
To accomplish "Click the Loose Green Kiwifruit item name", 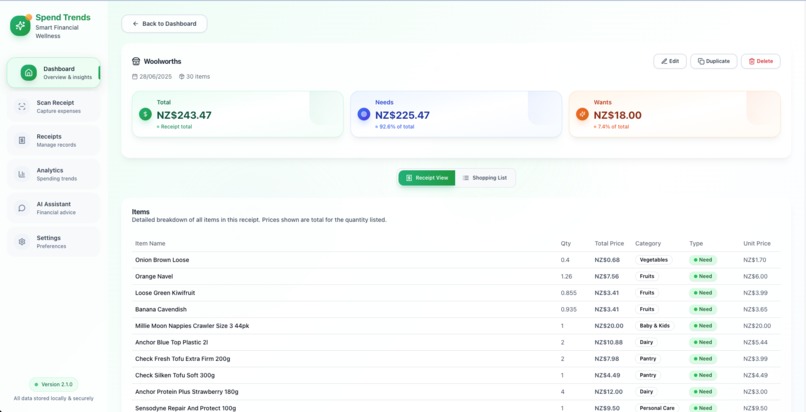I will [165, 293].
